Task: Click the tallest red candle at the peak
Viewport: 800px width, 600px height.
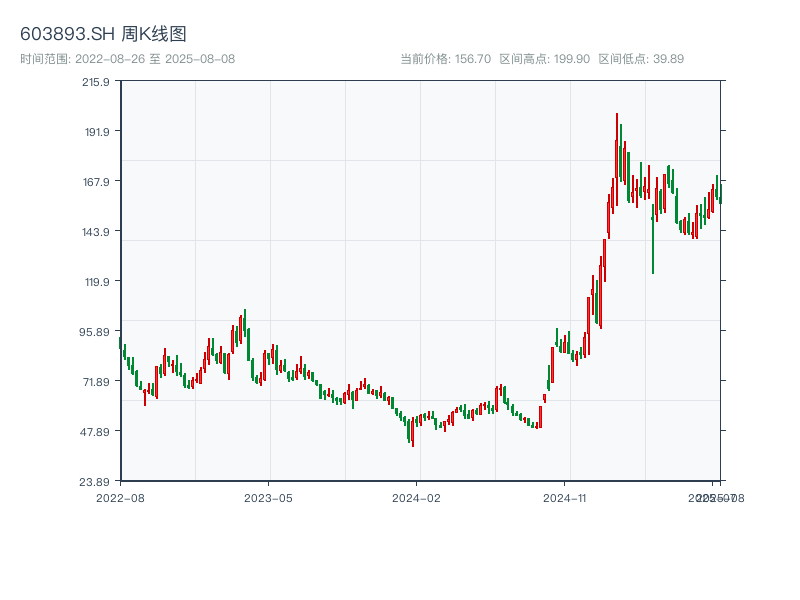Action: coord(617,150)
